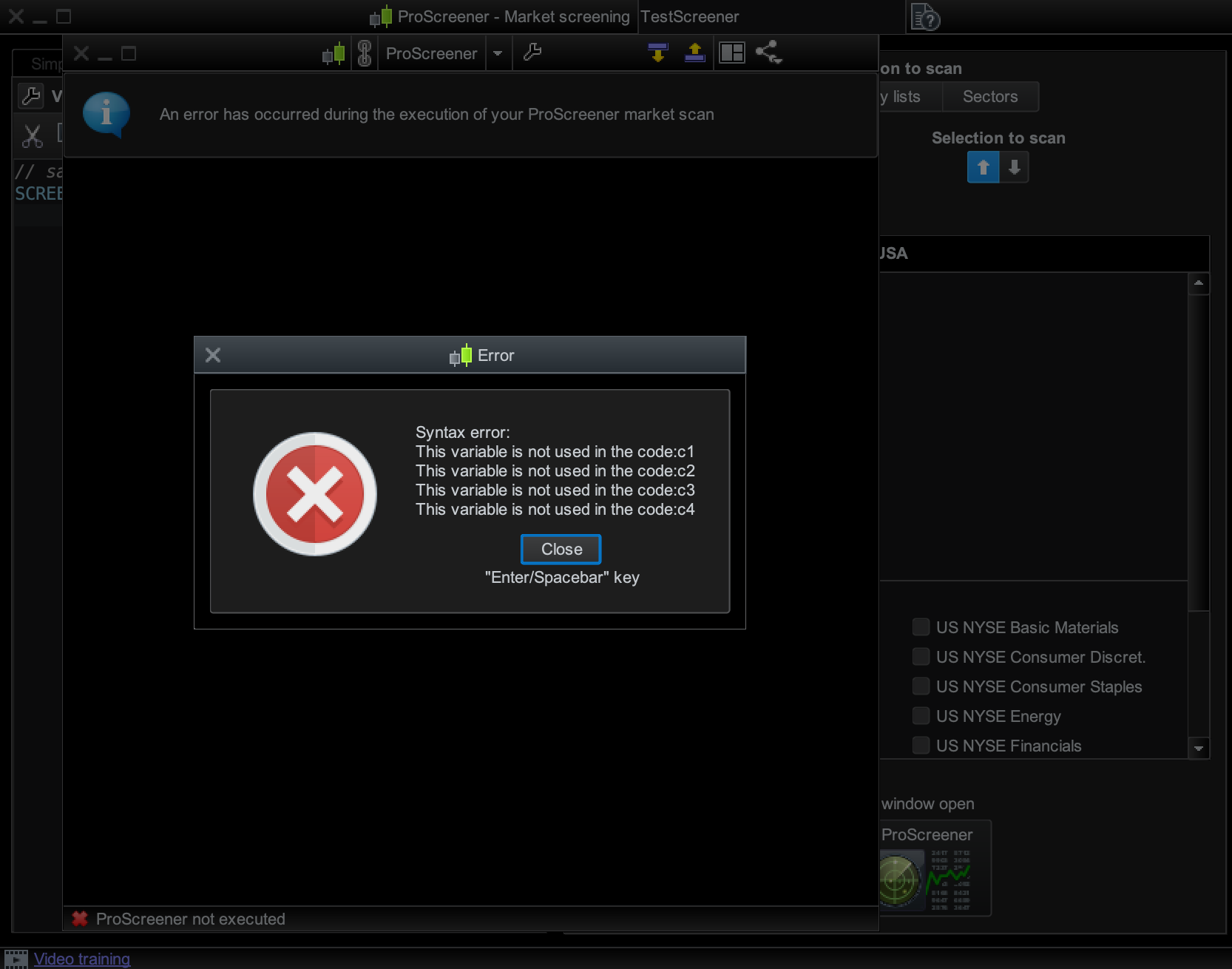The height and width of the screenshot is (969, 1232).
Task: Click the blue info bubble icon
Action: 106,115
